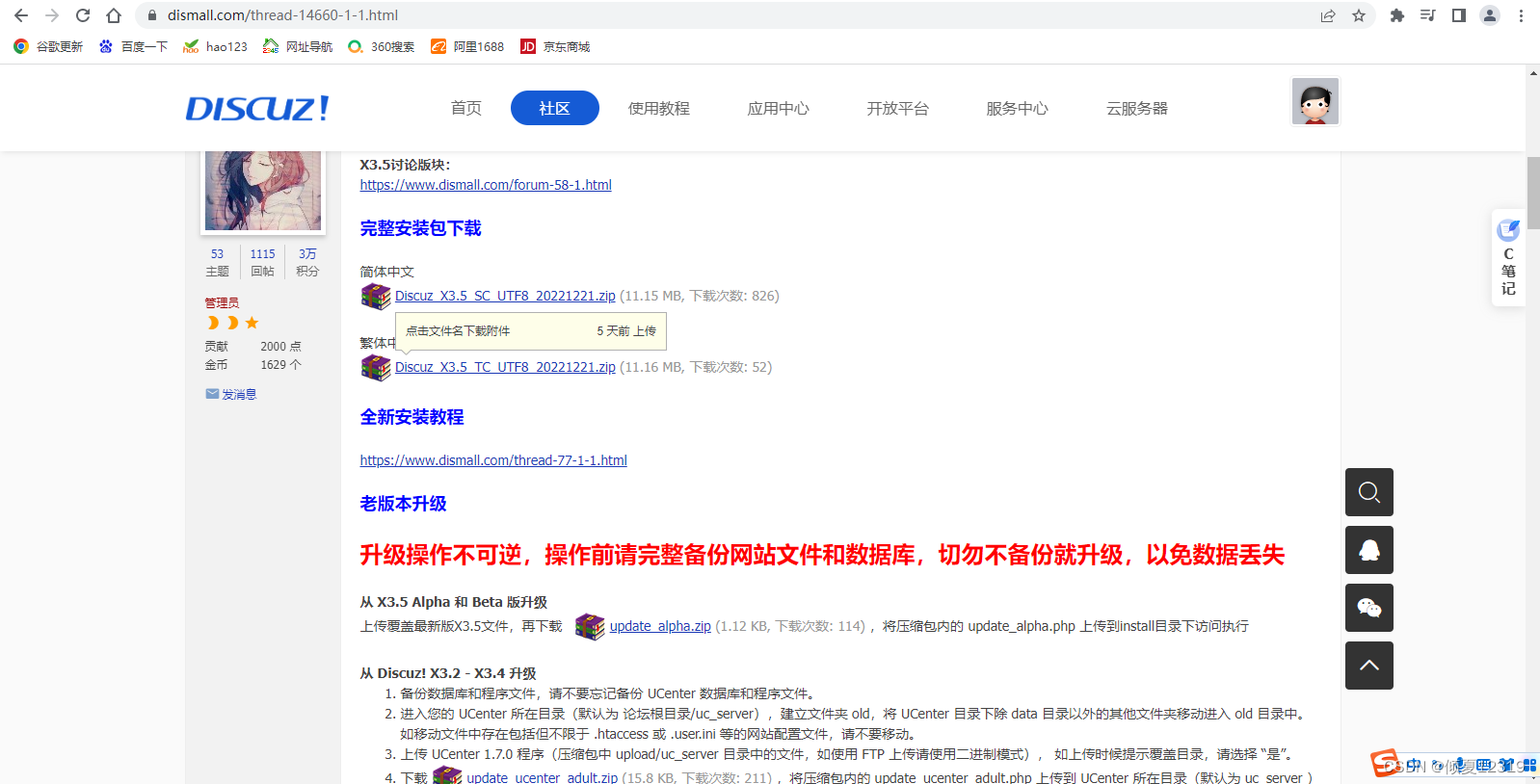Viewport: 1540px width, 784px height.
Task: Download Discuz_X3.5_TC_UTF8_20221221.zip
Action: (505, 367)
